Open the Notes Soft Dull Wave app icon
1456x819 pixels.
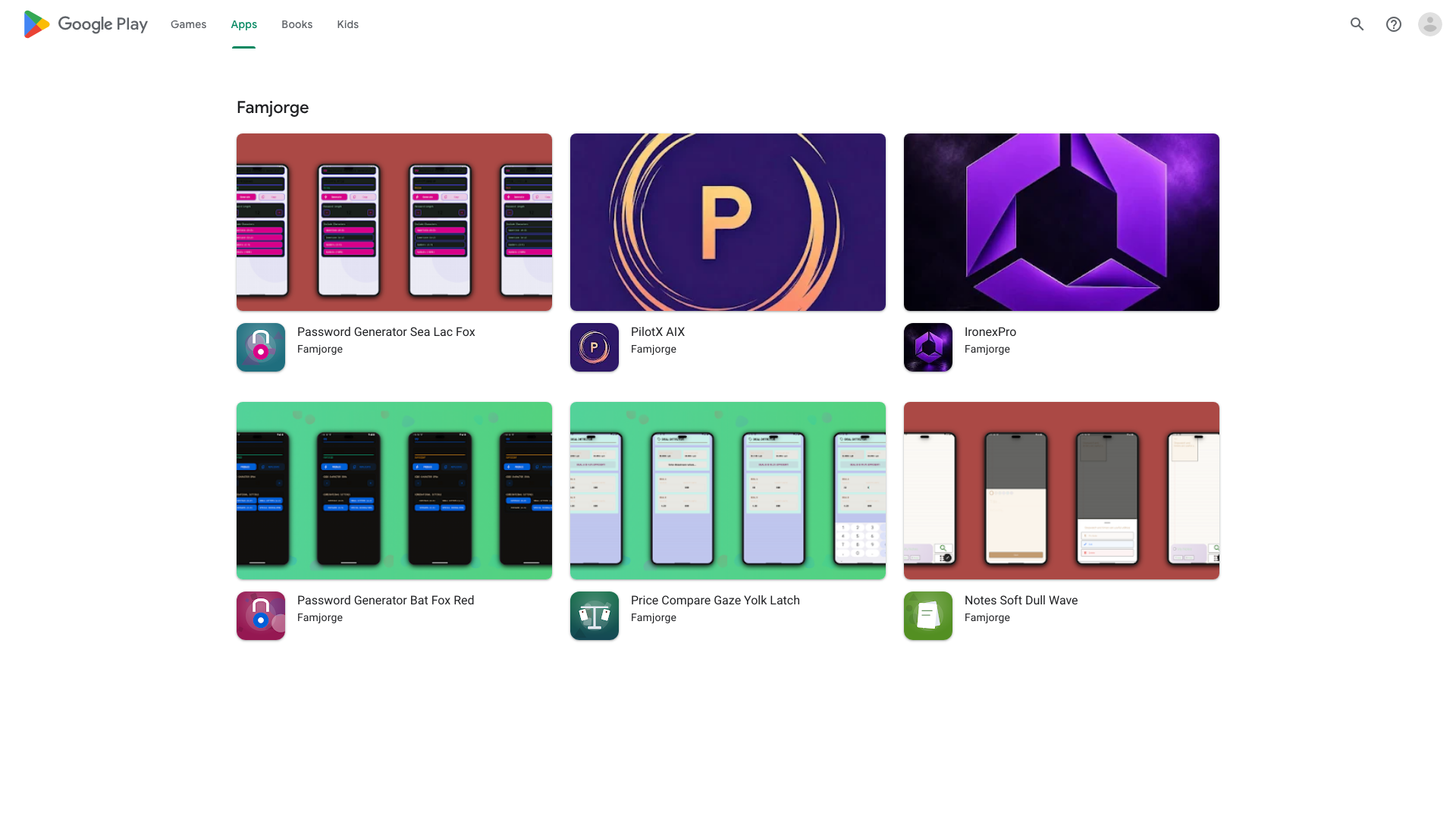point(928,616)
